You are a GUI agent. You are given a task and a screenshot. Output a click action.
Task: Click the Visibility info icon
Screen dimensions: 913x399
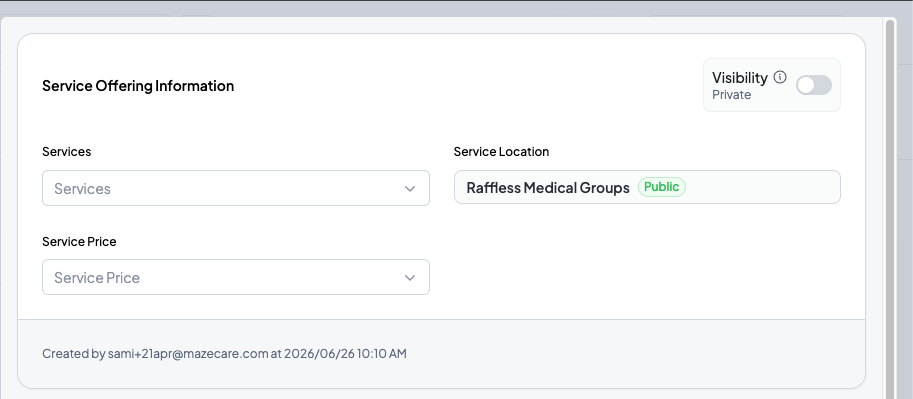click(780, 77)
